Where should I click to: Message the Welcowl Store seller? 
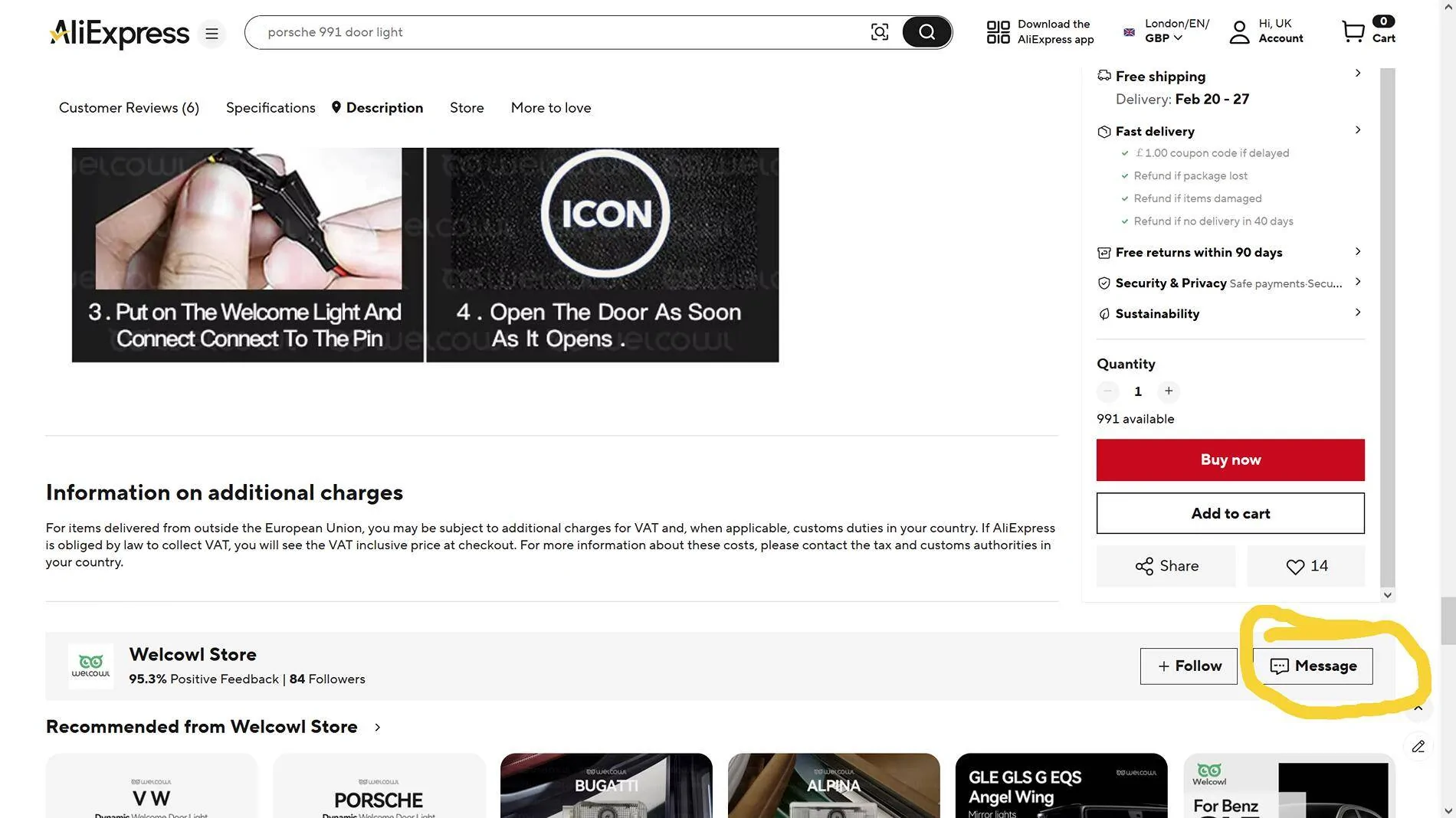tap(1312, 666)
